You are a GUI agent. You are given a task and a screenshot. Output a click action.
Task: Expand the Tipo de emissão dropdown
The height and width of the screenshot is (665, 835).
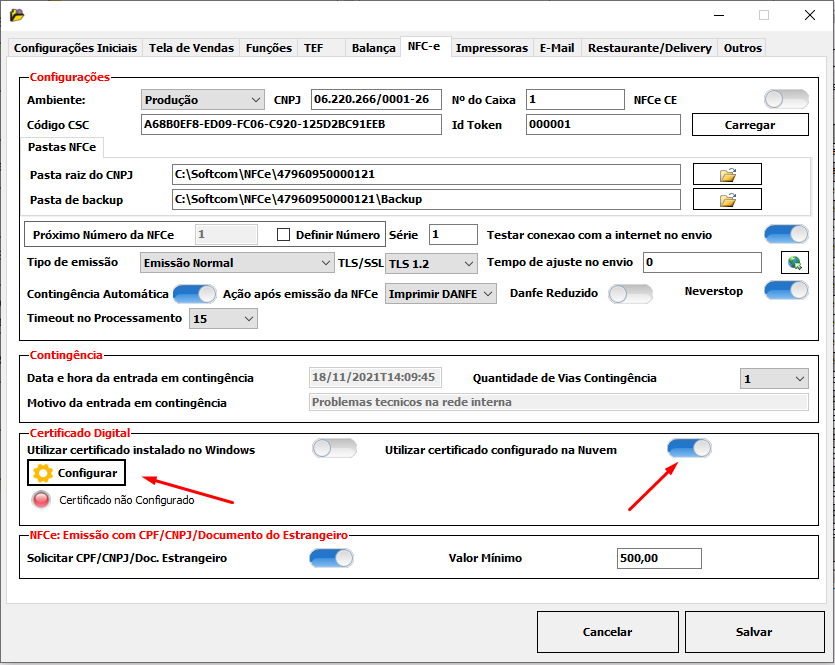237,263
